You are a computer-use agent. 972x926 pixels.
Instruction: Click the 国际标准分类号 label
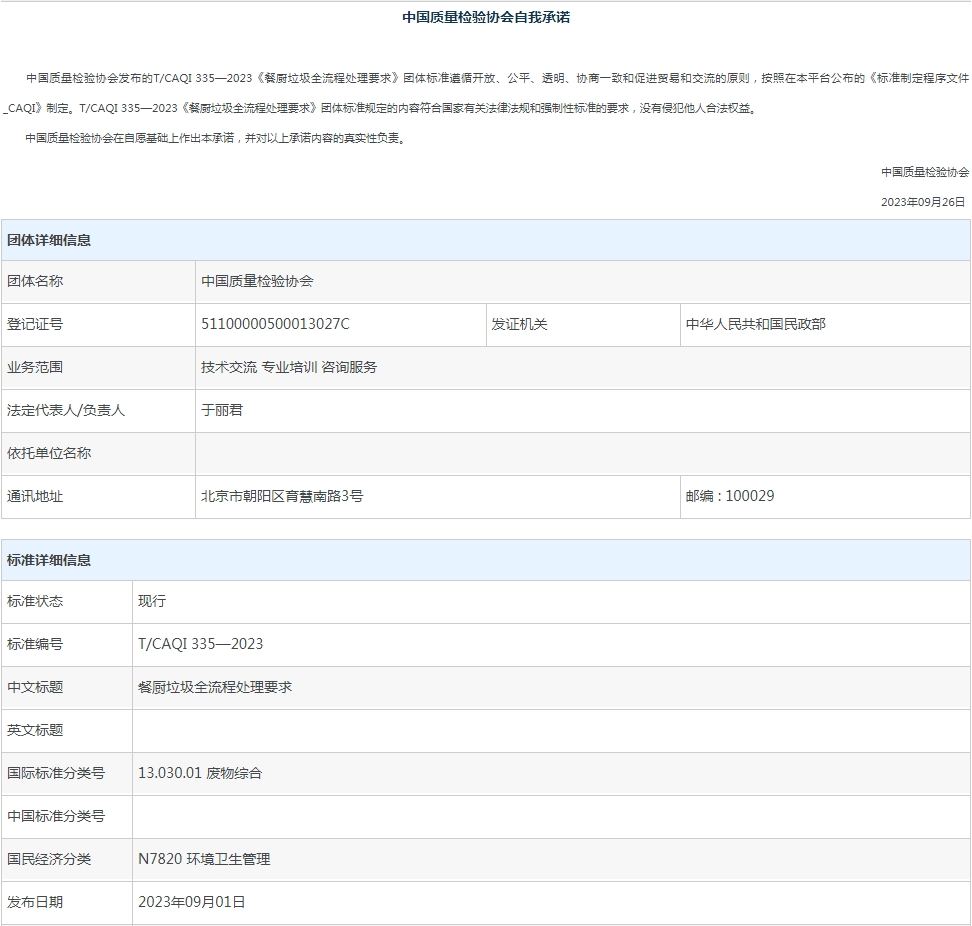click(x=56, y=774)
